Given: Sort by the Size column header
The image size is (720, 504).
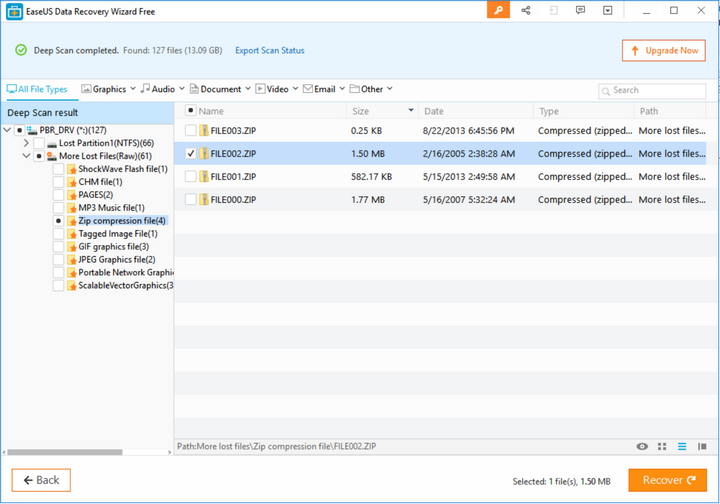Looking at the screenshot, I should click(382, 111).
